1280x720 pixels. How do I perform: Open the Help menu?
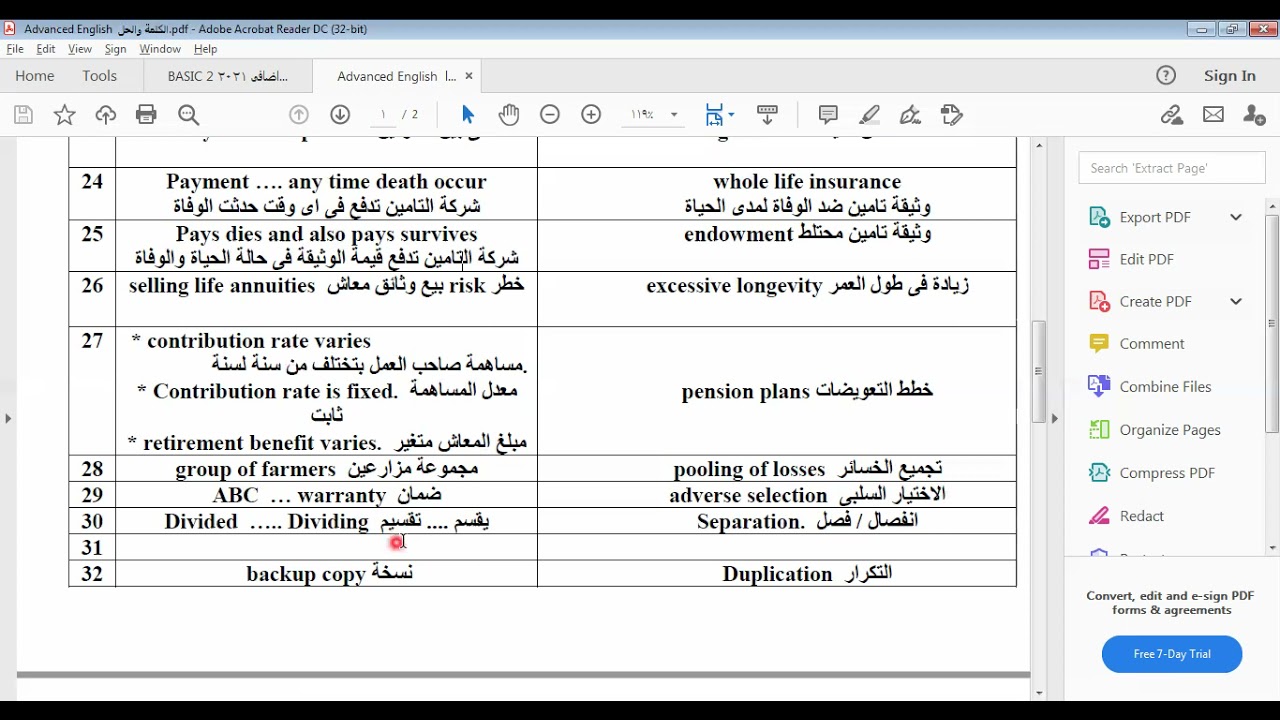(205, 49)
